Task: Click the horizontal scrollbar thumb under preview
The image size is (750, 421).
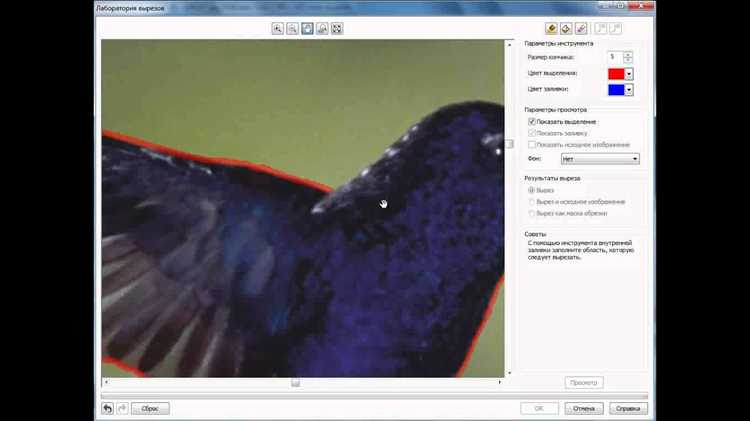Action: [x=296, y=383]
